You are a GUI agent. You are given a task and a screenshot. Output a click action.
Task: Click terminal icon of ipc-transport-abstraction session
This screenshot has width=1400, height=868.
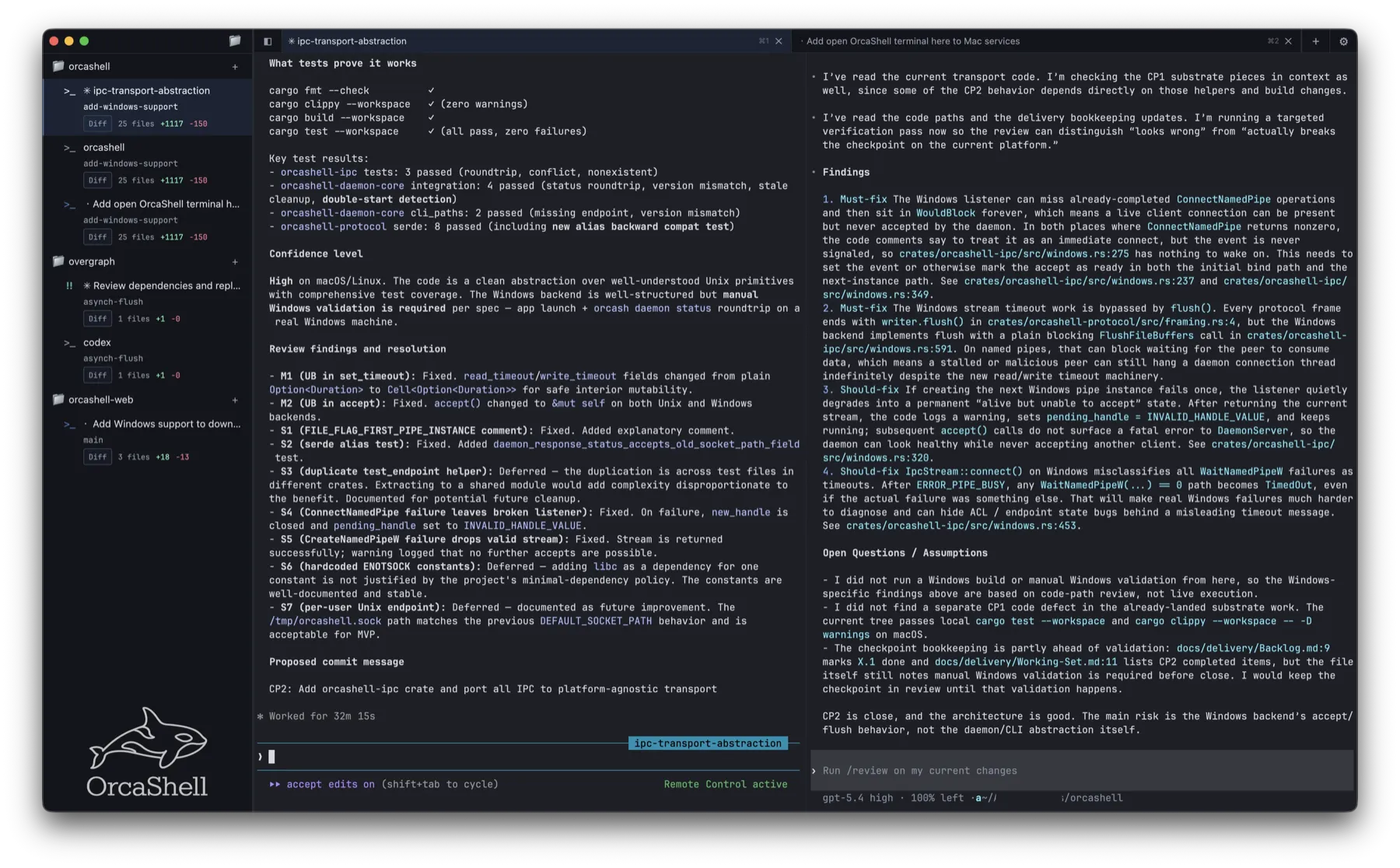(69, 91)
